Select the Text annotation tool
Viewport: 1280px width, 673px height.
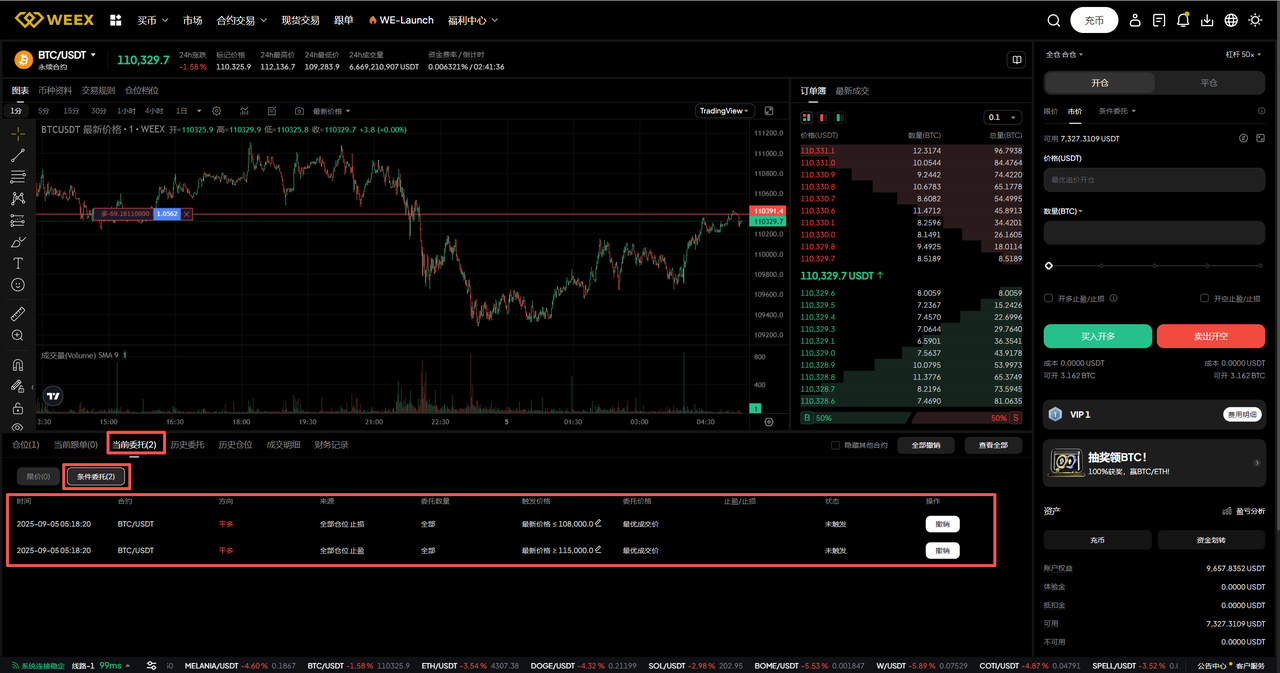coord(18,264)
